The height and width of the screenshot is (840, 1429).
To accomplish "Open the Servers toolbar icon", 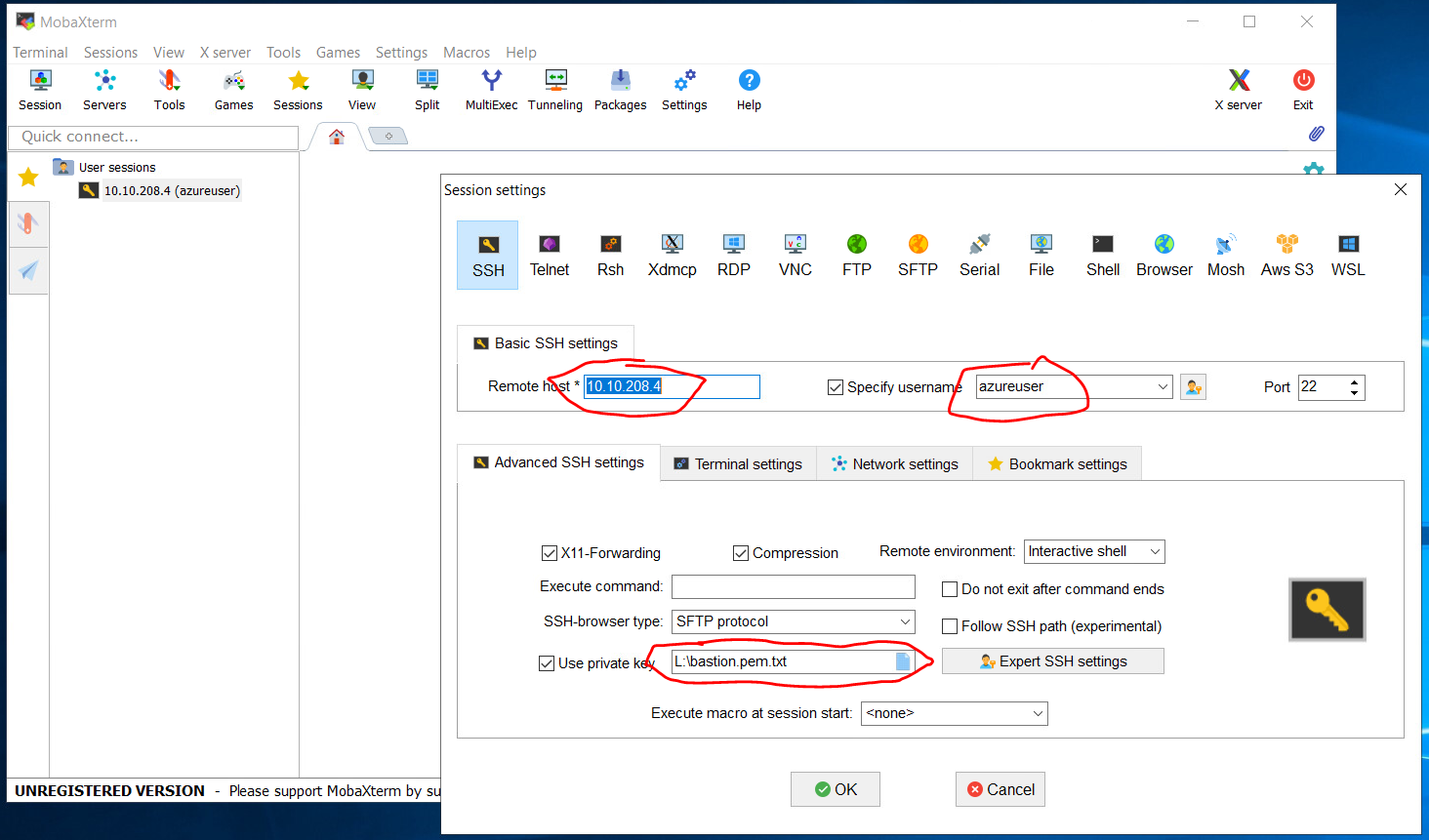I will [104, 90].
